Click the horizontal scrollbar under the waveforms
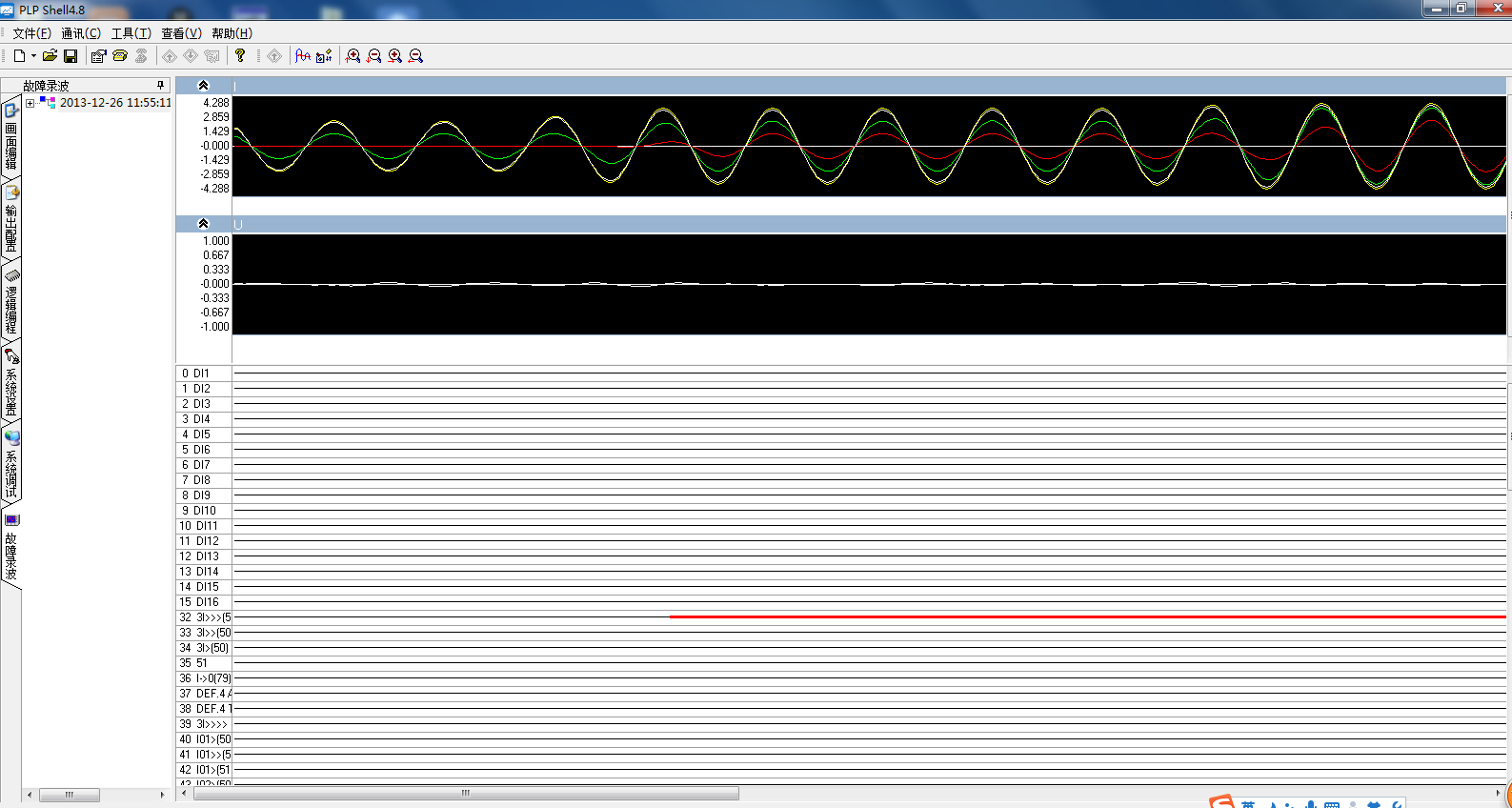 coord(466,794)
